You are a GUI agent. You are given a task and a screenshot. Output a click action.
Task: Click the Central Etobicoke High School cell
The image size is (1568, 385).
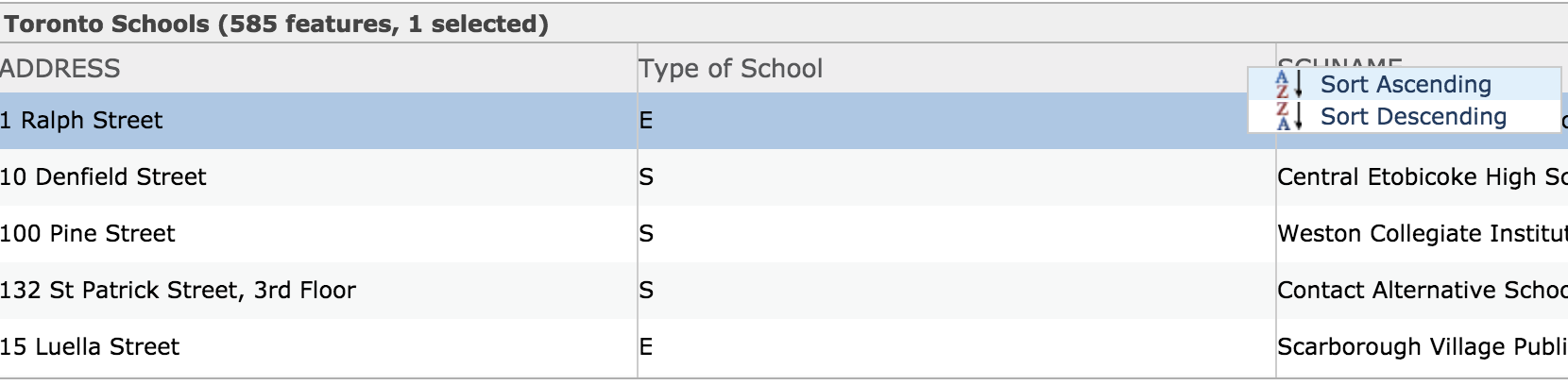pyautogui.click(x=1422, y=176)
